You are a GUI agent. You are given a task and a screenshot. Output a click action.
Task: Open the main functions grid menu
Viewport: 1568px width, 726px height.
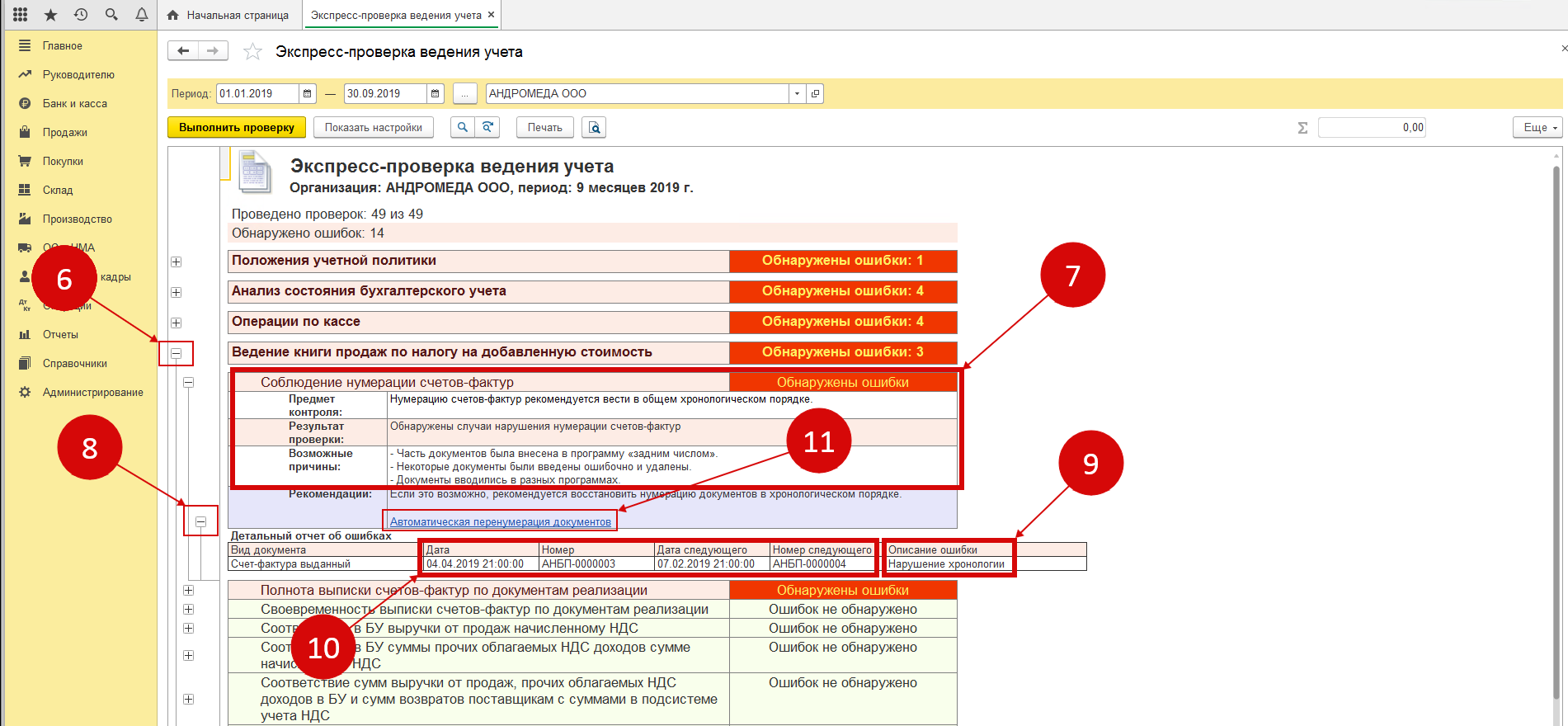pos(20,14)
